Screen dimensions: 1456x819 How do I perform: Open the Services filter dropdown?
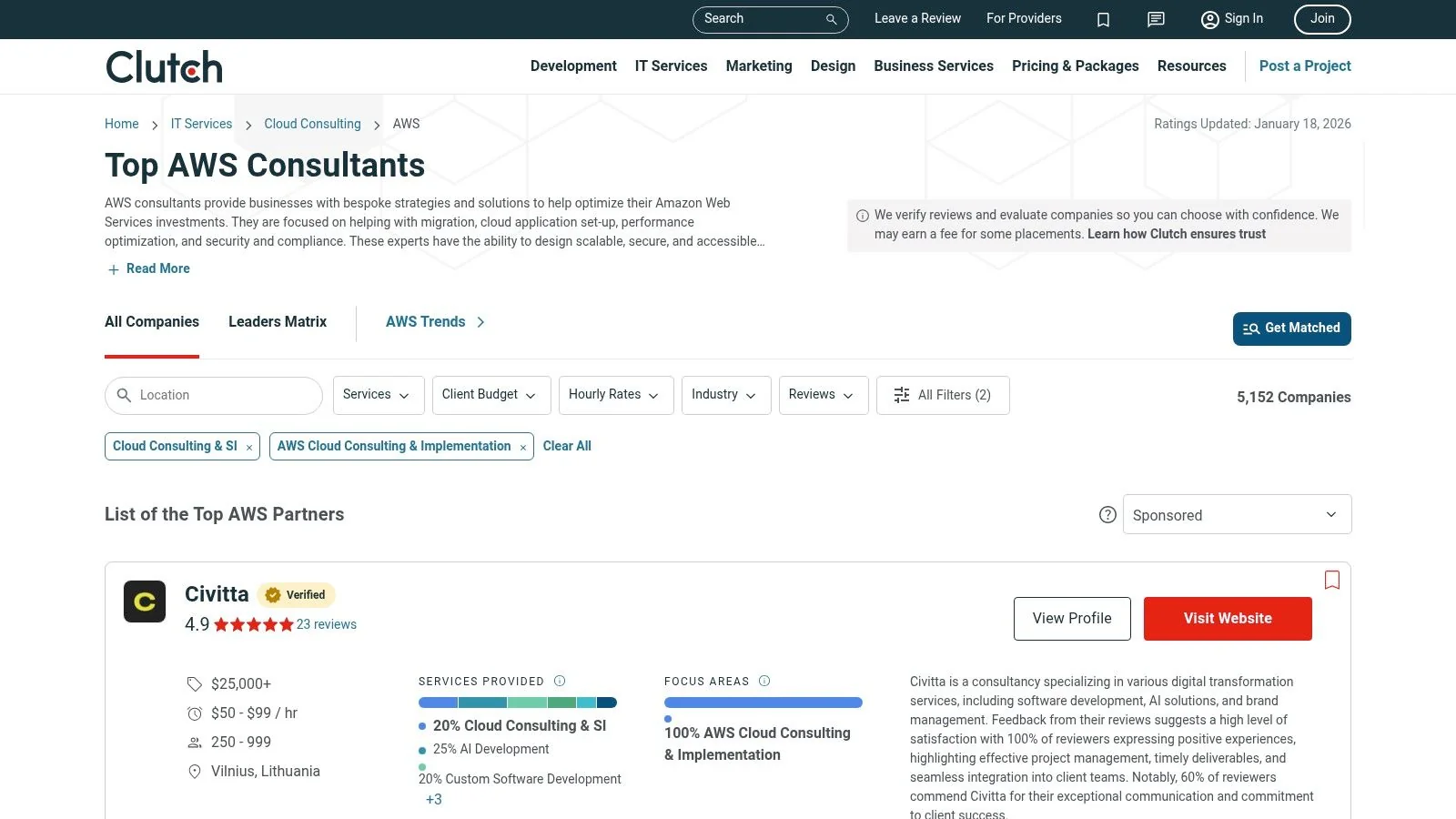(378, 395)
